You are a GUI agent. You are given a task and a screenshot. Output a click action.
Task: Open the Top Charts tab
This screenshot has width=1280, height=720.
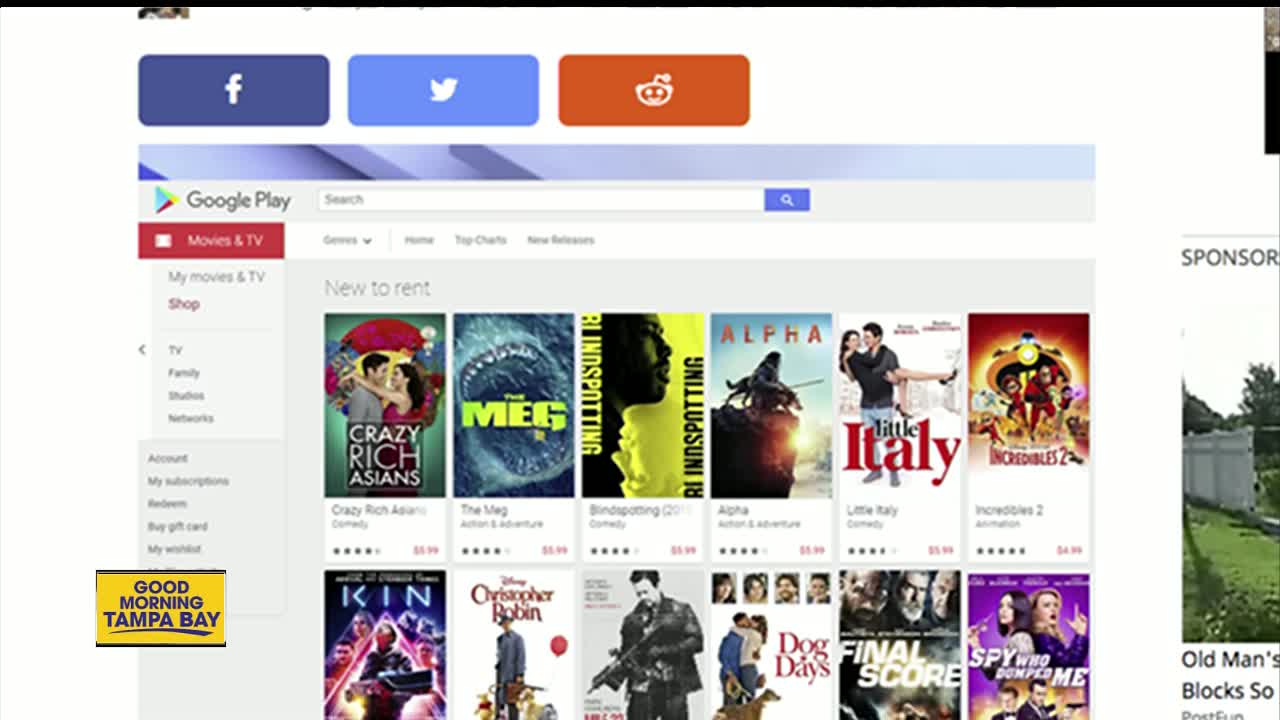coord(480,240)
